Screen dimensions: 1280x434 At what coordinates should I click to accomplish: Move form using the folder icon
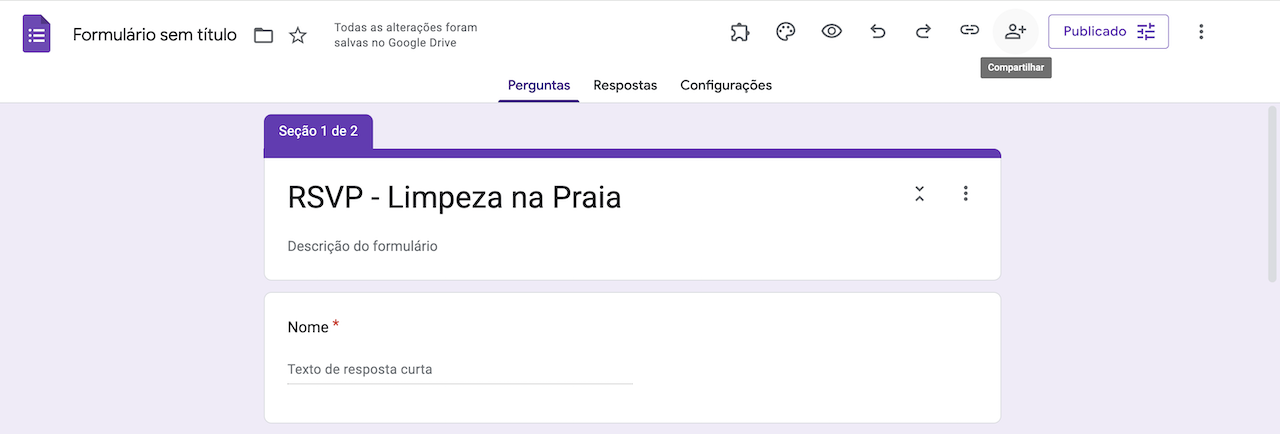(x=263, y=36)
